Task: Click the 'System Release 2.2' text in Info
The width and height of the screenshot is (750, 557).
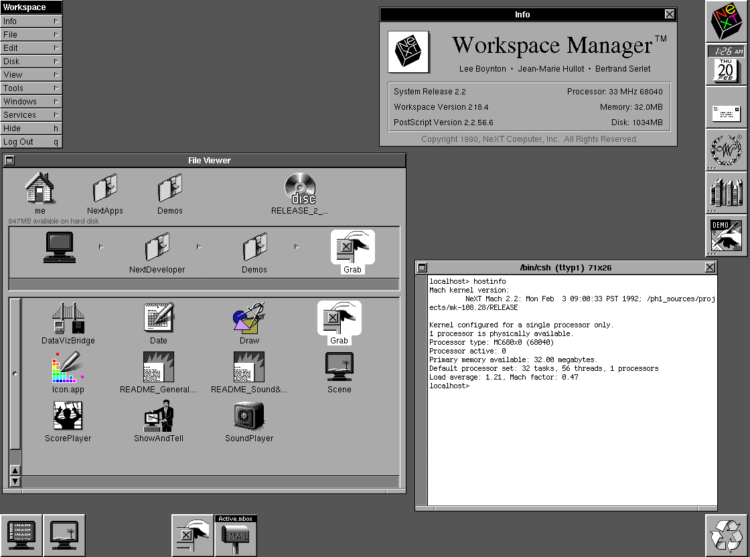Action: [430, 91]
